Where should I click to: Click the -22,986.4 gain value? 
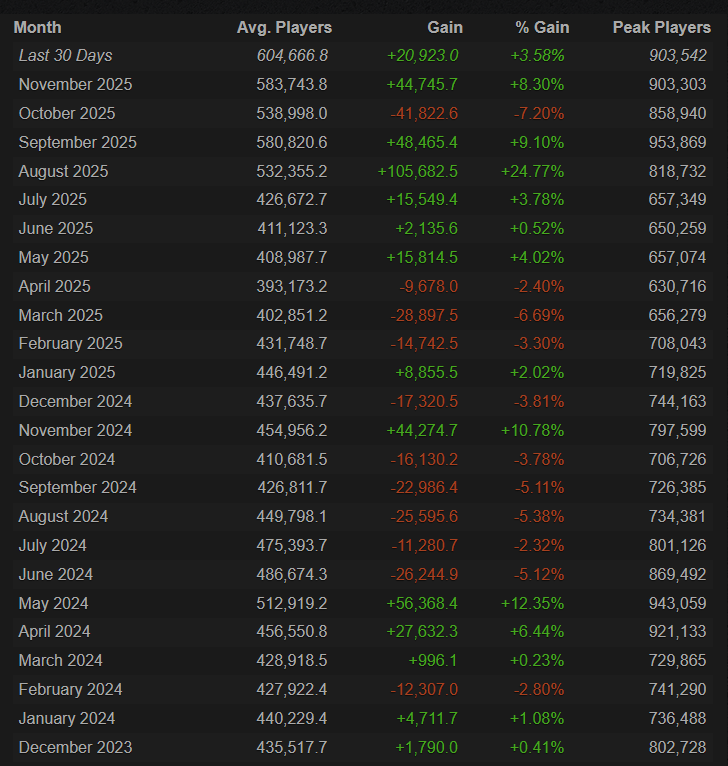click(424, 488)
